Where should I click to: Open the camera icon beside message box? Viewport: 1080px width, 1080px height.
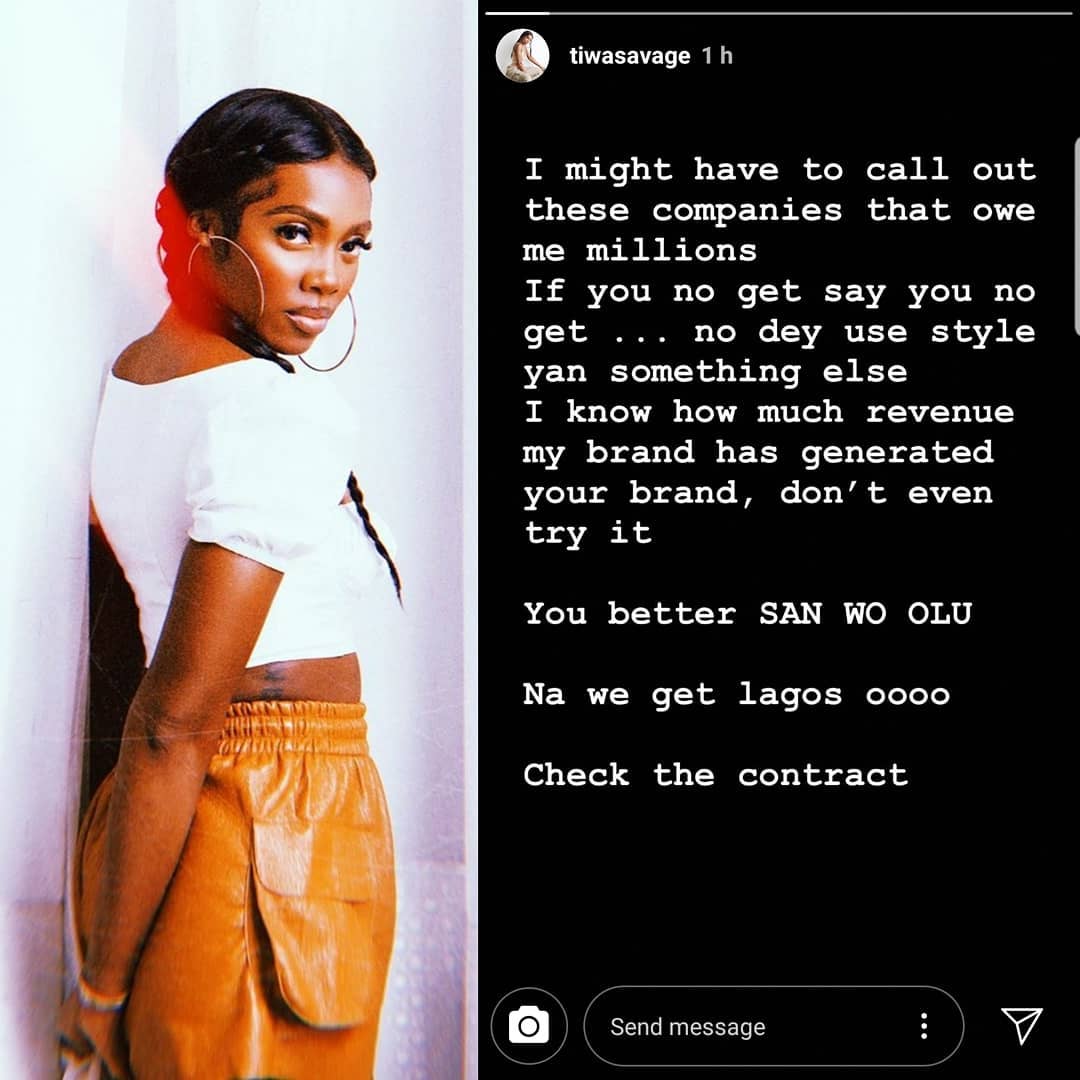(x=529, y=1026)
